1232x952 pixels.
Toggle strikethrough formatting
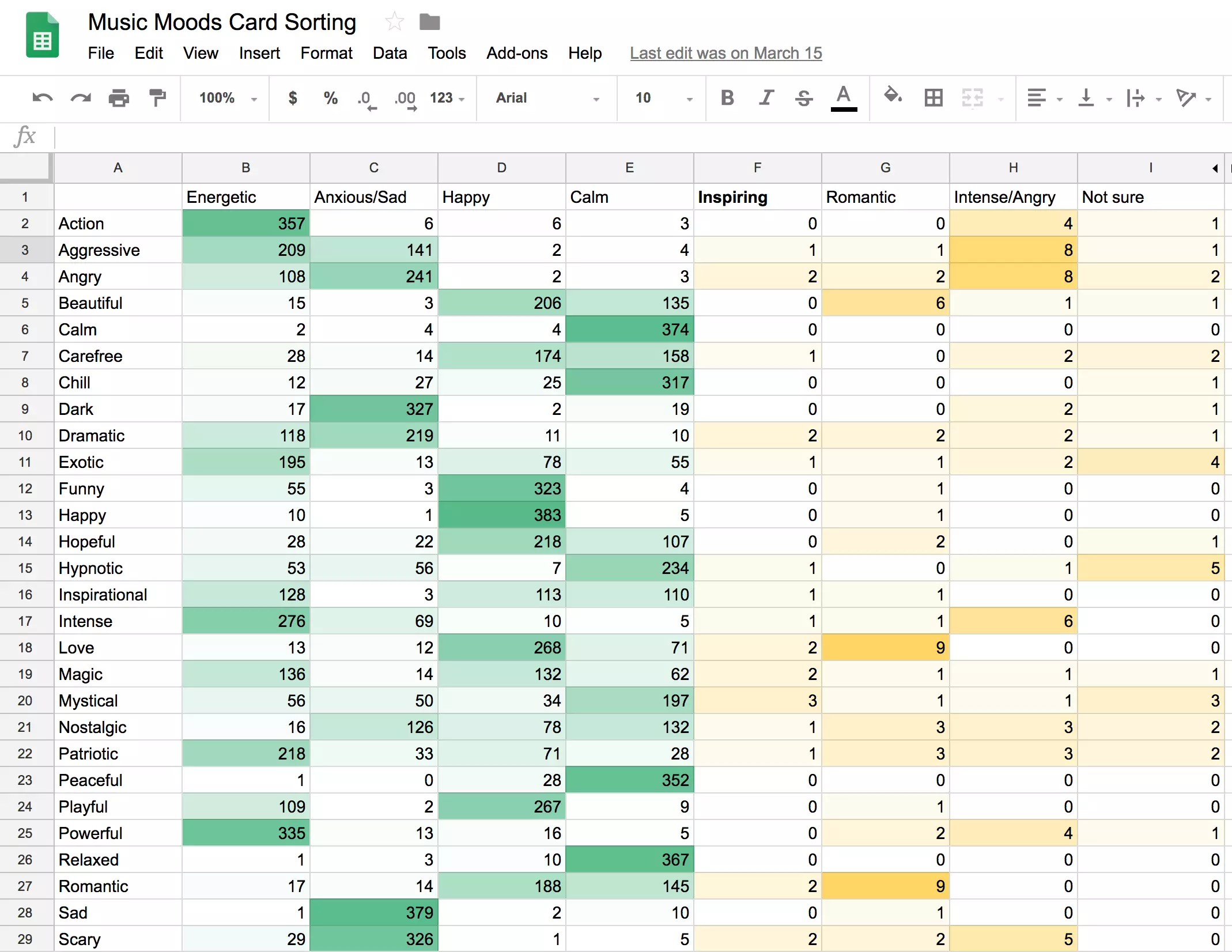pos(804,98)
